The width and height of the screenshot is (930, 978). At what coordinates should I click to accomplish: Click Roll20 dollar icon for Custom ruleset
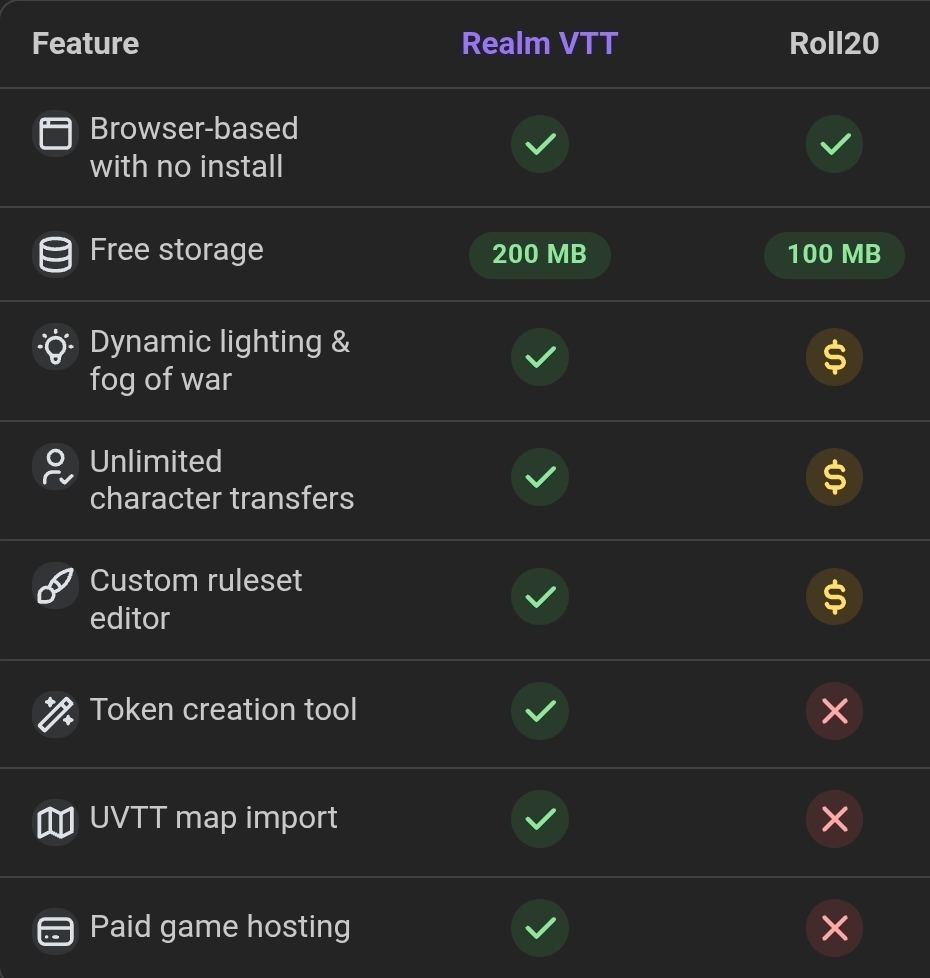(x=834, y=596)
